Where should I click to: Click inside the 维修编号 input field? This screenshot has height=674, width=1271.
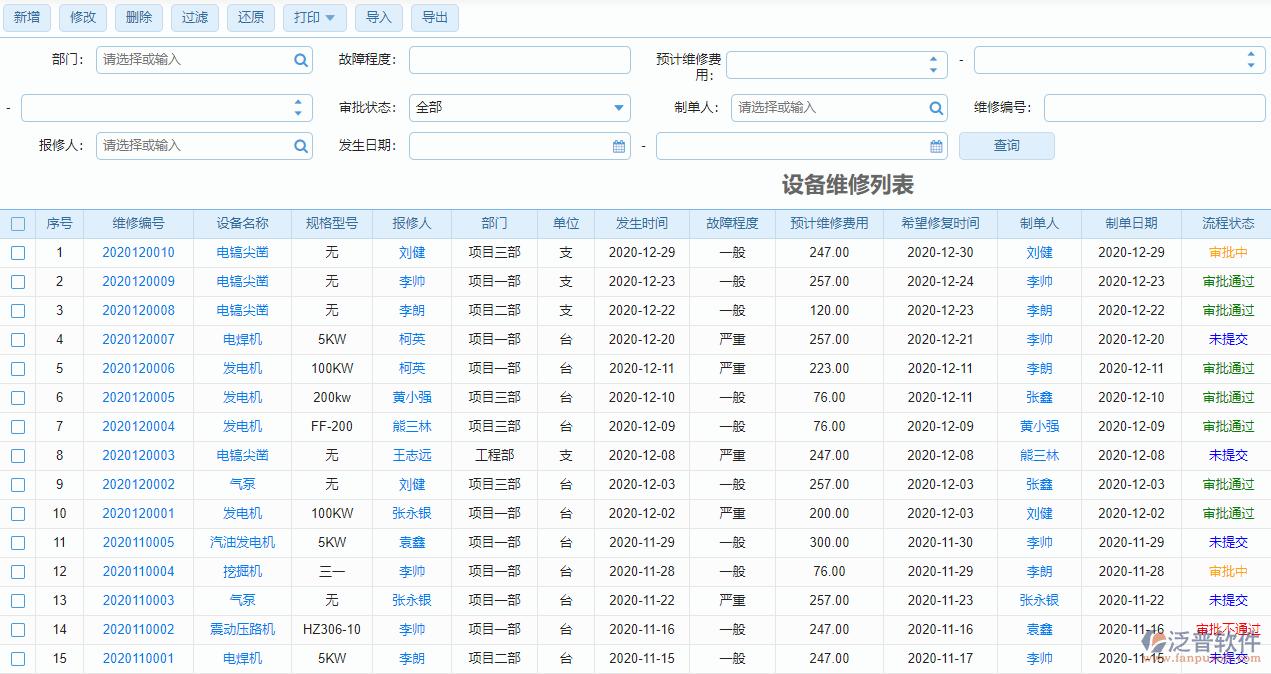click(x=1154, y=108)
